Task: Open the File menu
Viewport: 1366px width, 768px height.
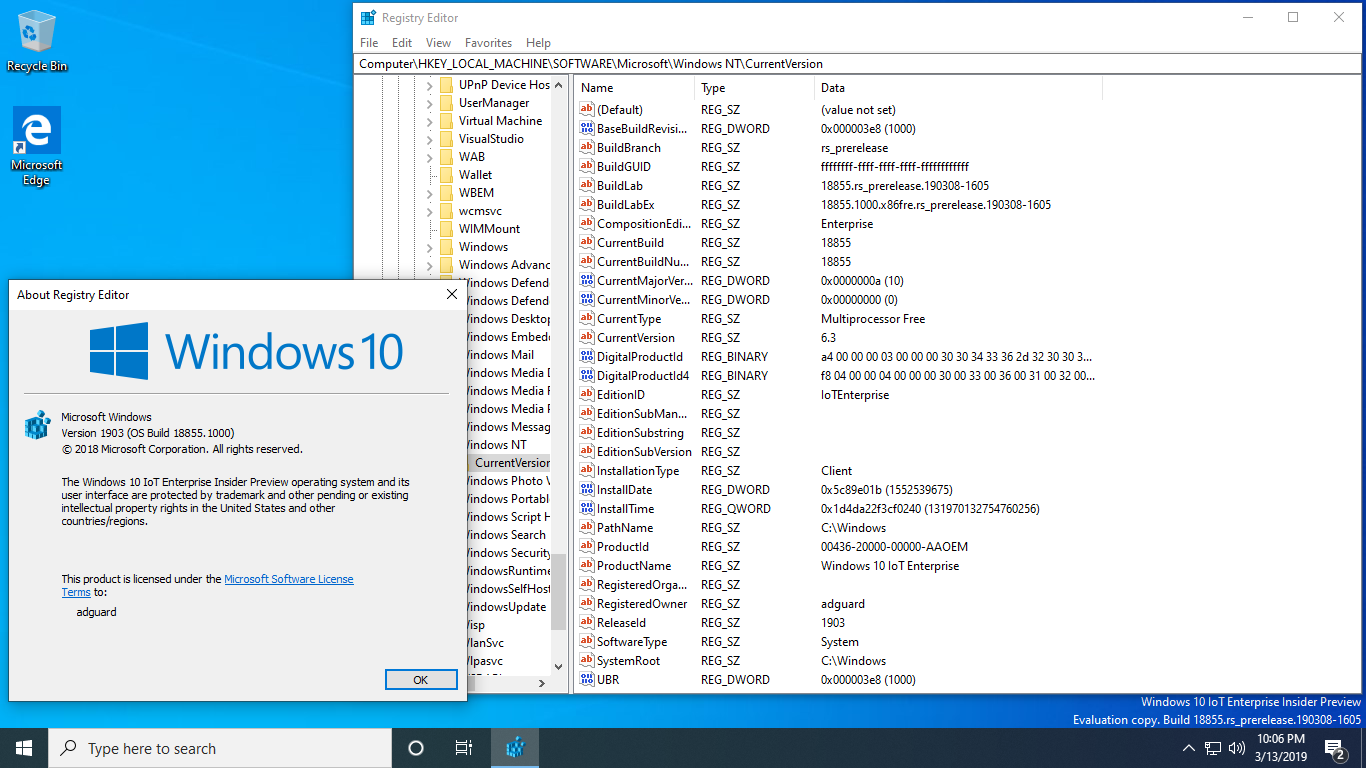Action: coord(369,43)
